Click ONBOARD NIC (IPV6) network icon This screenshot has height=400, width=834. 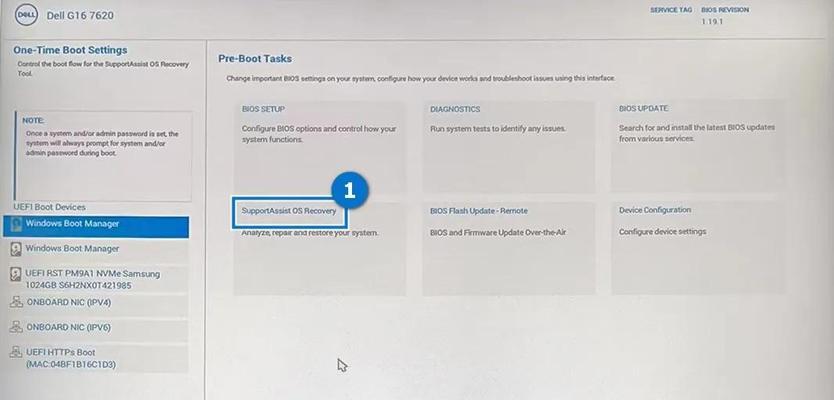pos(16,327)
